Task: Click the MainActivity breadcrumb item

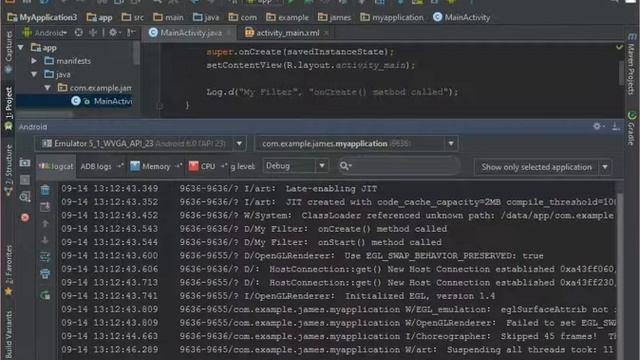Action: point(461,17)
